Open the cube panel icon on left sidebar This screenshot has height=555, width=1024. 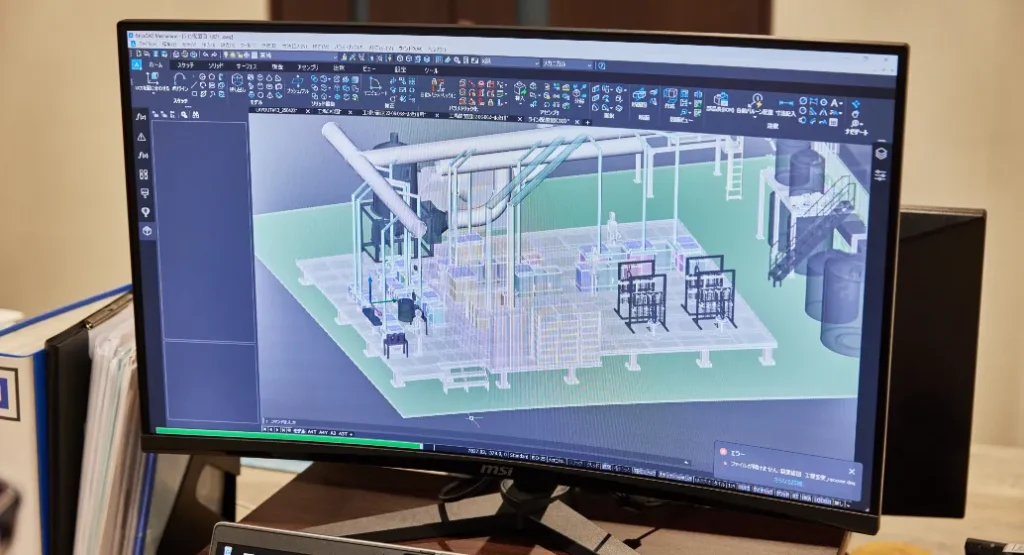click(x=146, y=231)
